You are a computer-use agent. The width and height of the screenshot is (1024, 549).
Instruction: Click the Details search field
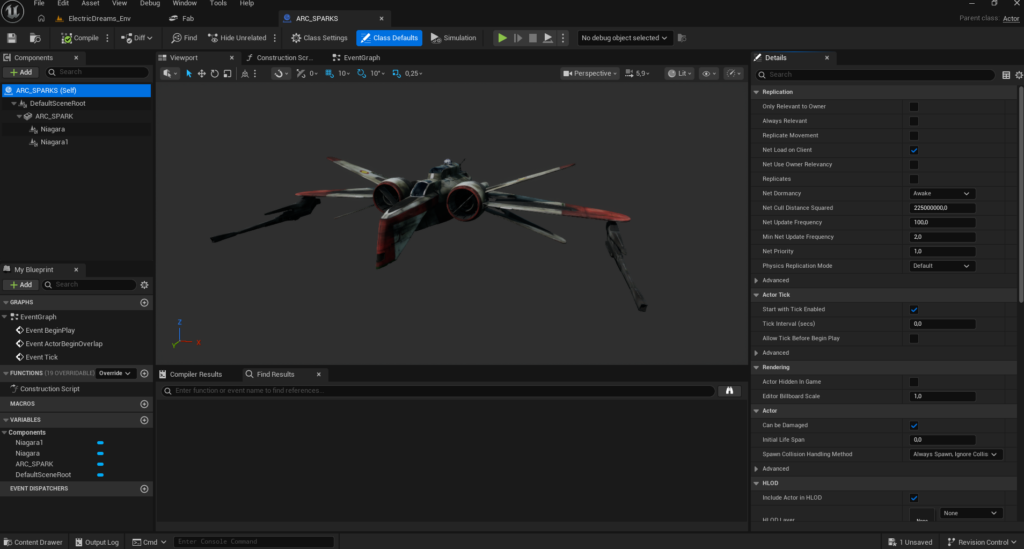point(875,75)
